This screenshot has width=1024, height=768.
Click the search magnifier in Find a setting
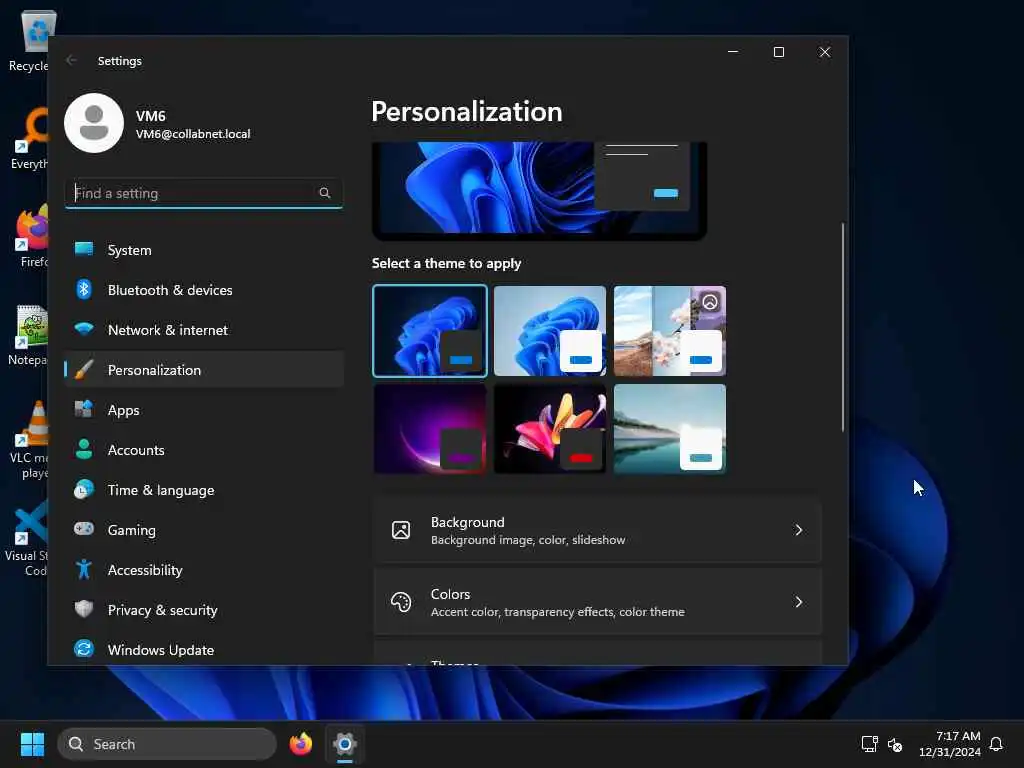pos(325,193)
